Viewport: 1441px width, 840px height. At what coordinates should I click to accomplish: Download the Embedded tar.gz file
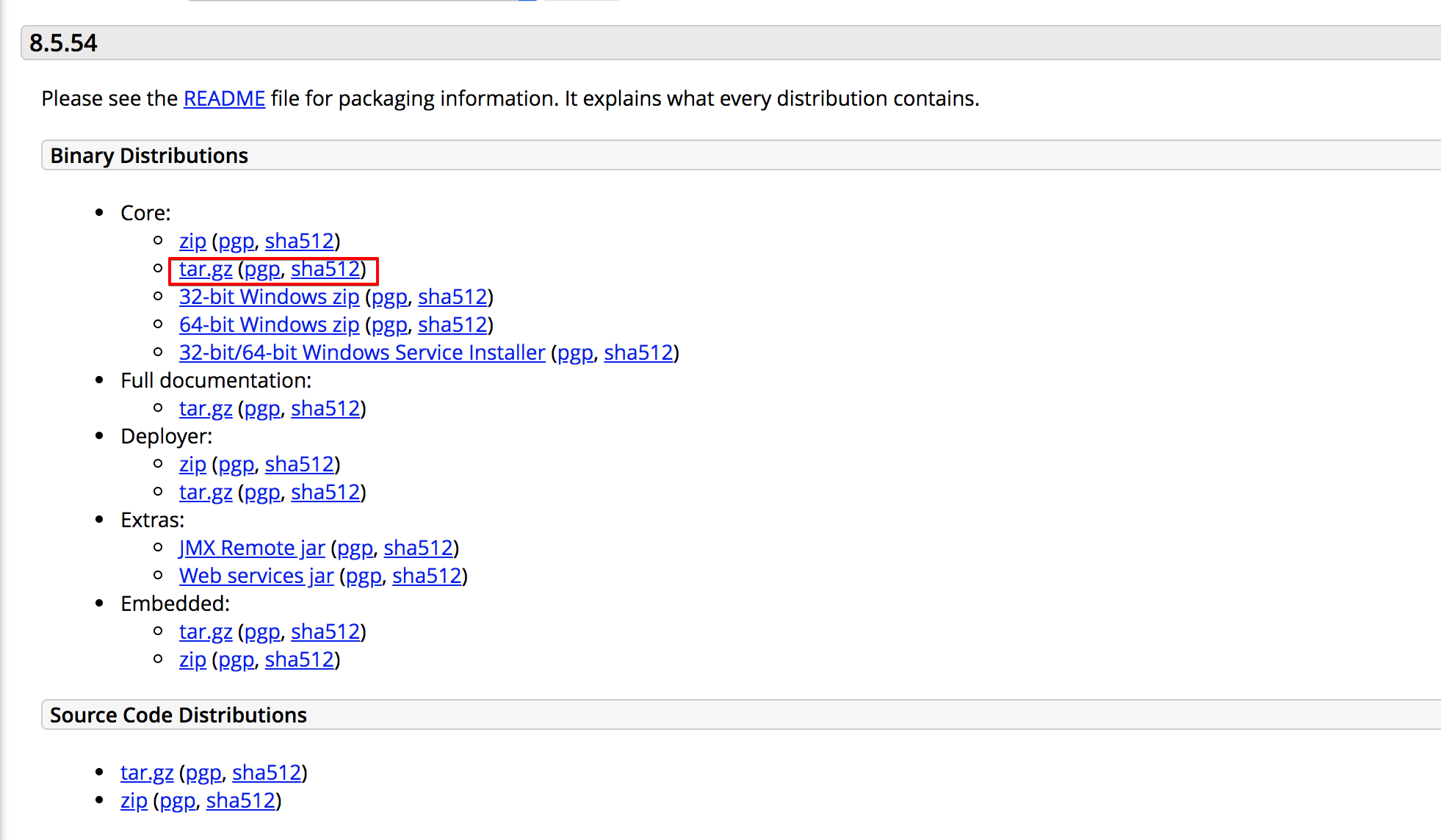click(x=206, y=631)
